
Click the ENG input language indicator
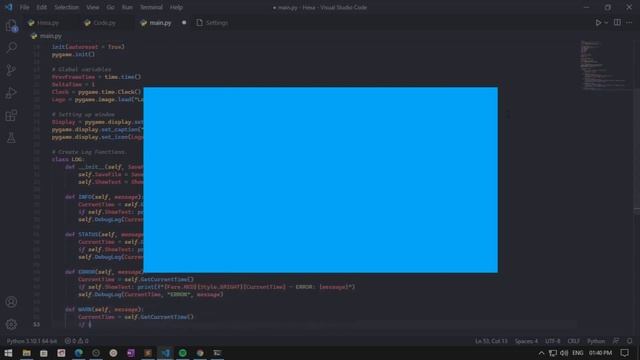[578, 353]
